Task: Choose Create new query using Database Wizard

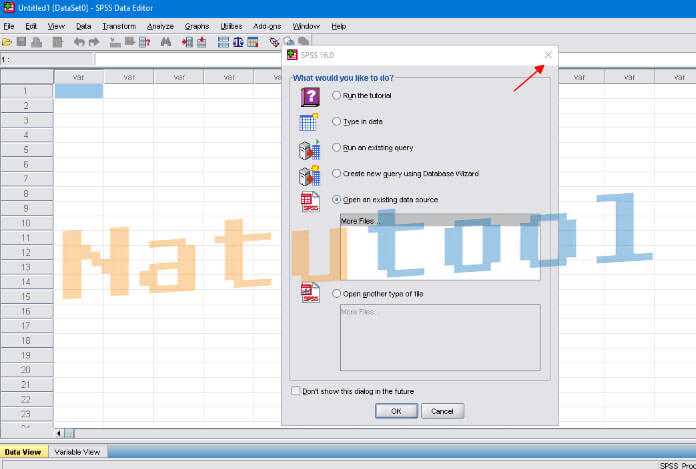Action: pos(336,173)
